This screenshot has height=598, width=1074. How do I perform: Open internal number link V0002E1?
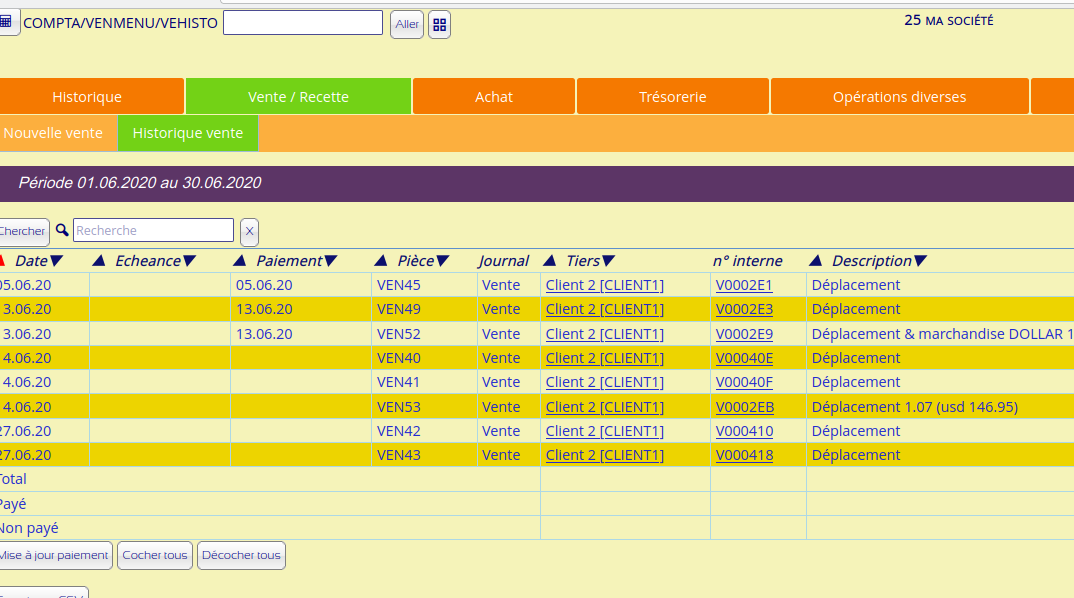coord(744,285)
